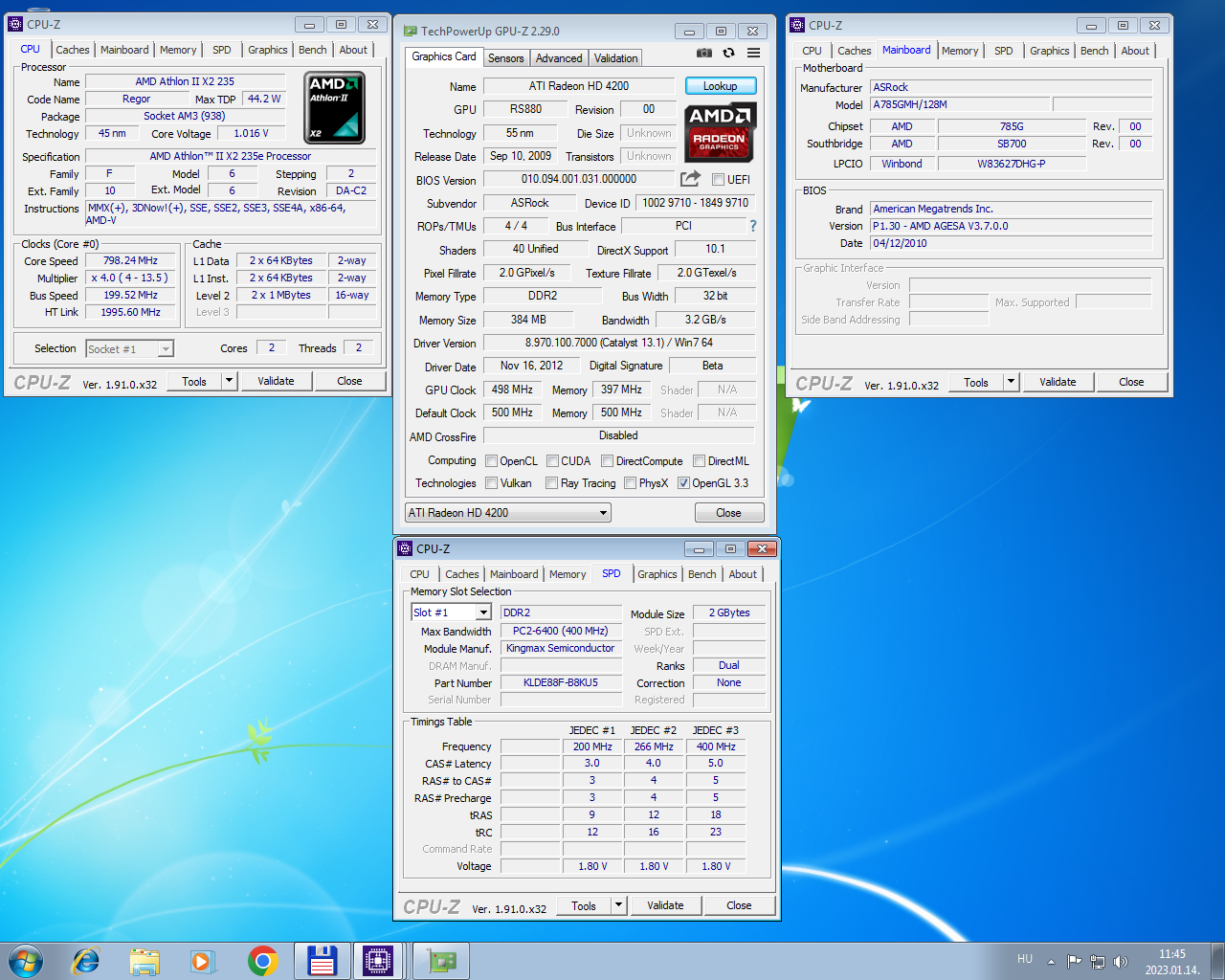Expand Tools arrow in CPU tab window
Viewport: 1225px width, 980px height.
pos(229,381)
